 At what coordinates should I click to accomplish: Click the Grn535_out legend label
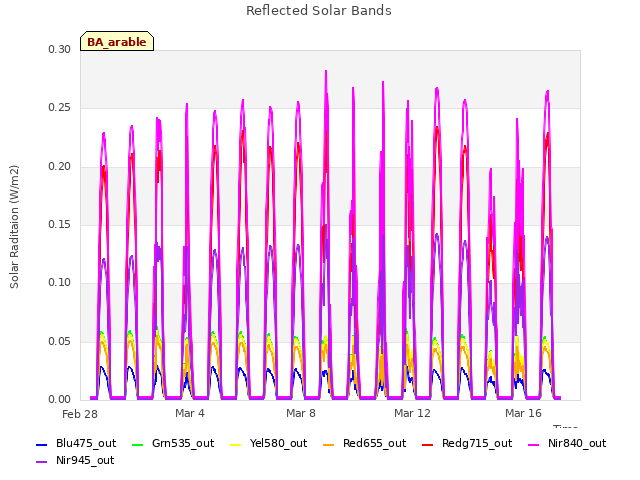183,443
